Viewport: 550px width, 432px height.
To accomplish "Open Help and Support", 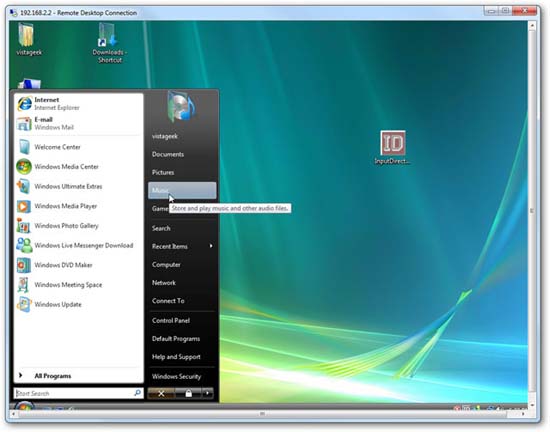I will [x=182, y=357].
